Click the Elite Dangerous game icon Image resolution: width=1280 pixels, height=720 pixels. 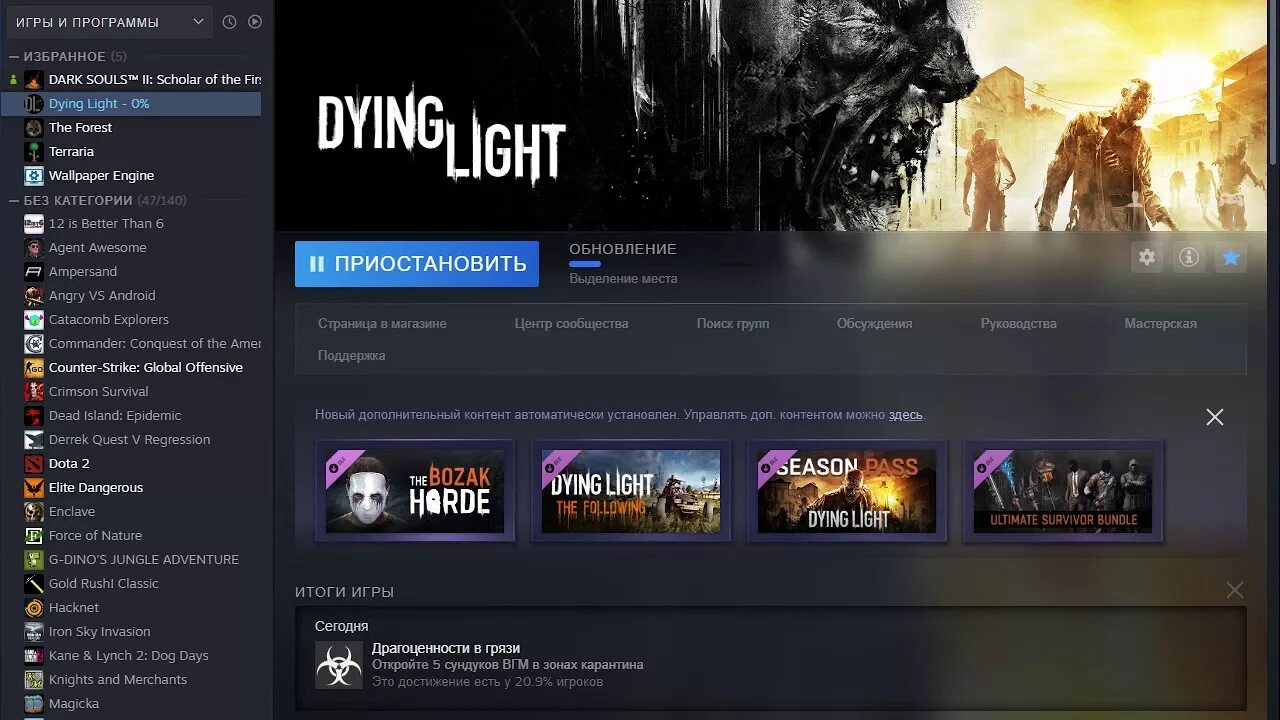pos(34,487)
